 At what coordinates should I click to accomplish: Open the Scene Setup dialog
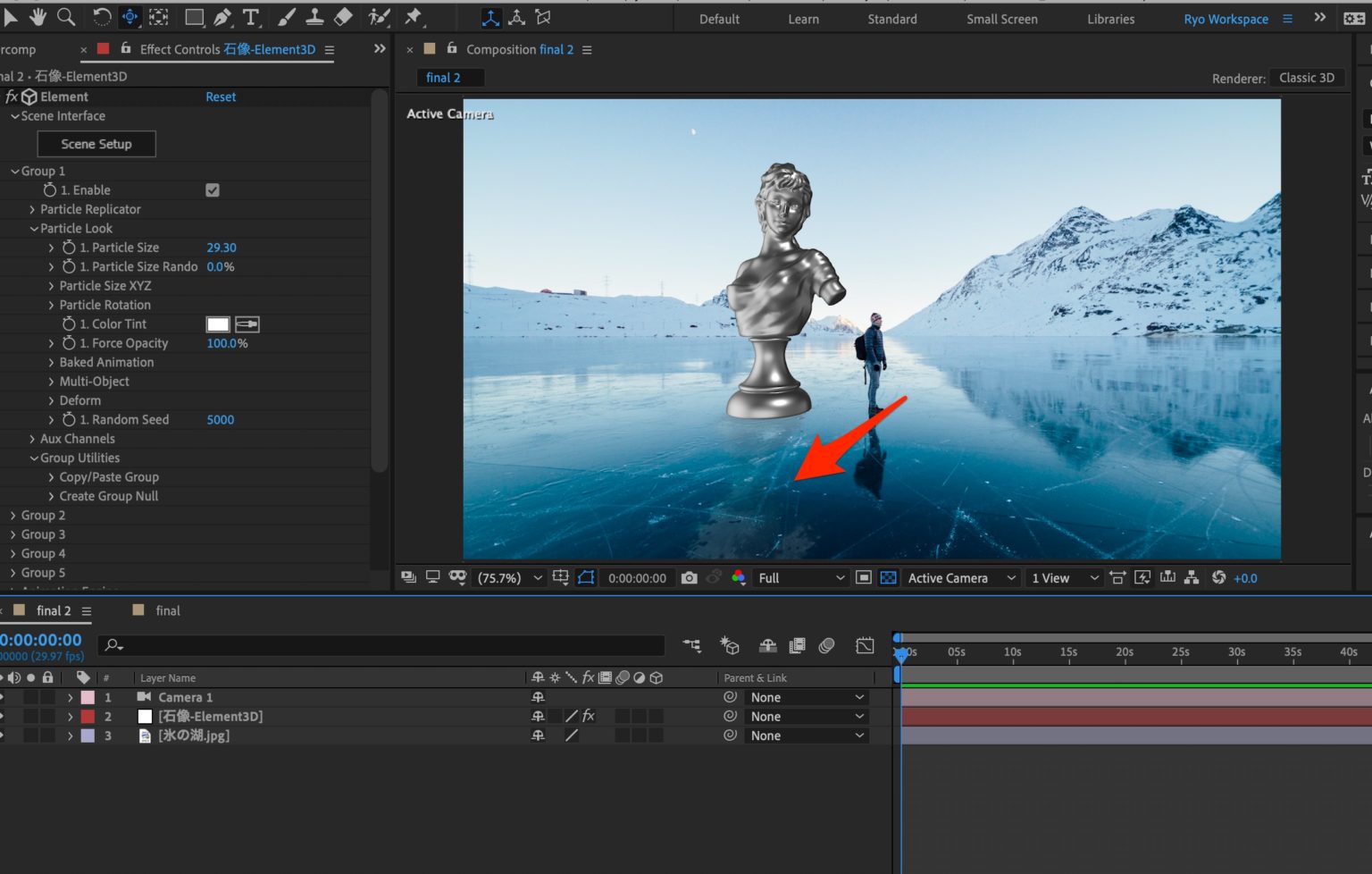tap(96, 144)
